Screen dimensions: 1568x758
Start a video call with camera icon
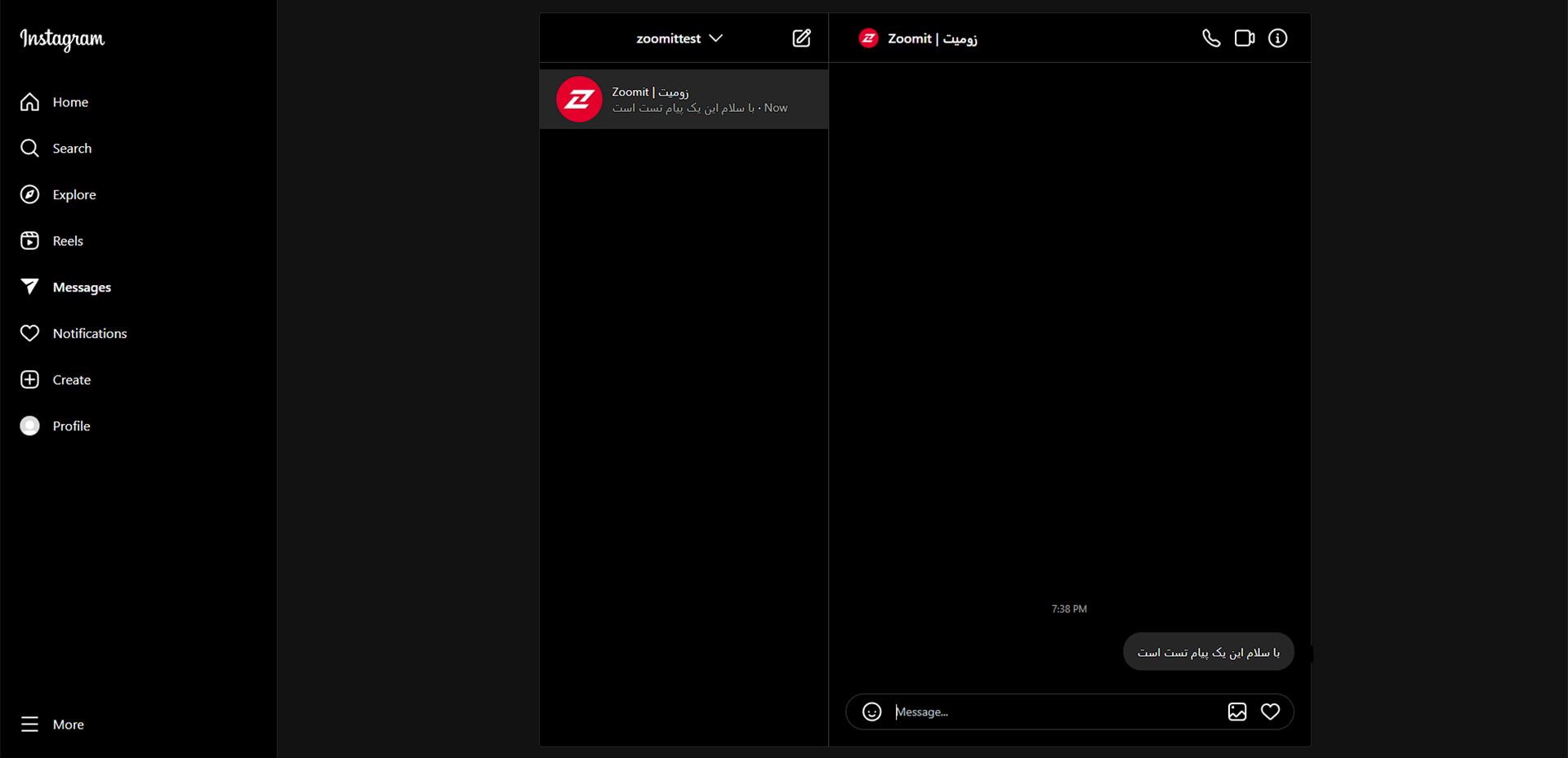point(1245,38)
